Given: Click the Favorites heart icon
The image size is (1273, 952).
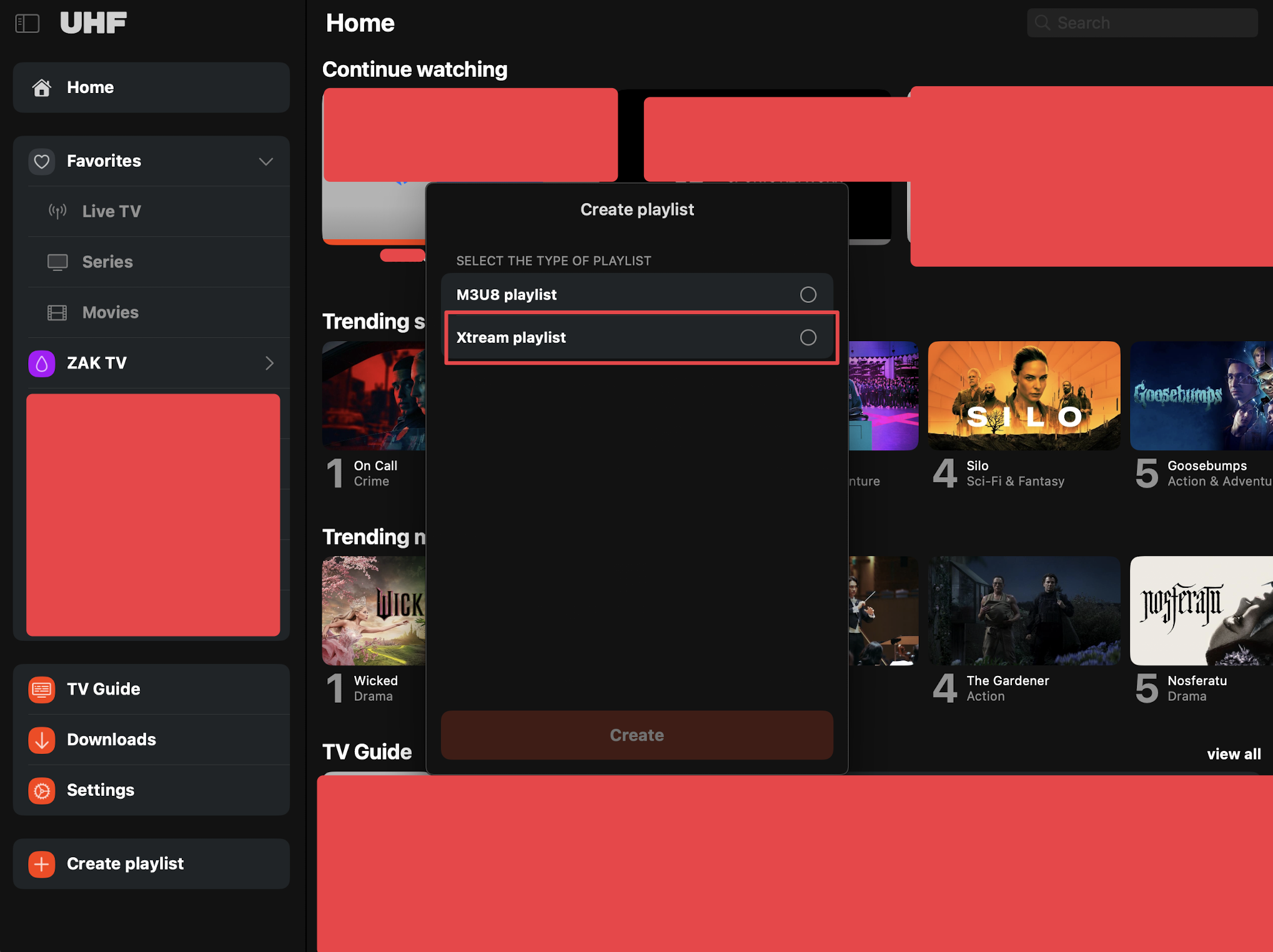Looking at the screenshot, I should 42,161.
